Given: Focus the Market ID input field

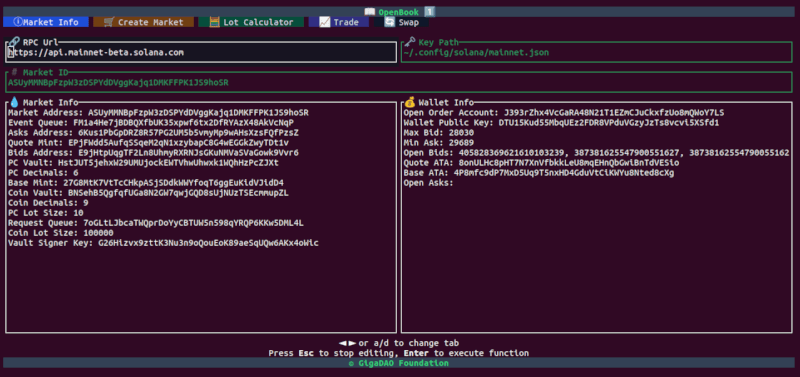Looking at the screenshot, I should (x=398, y=83).
